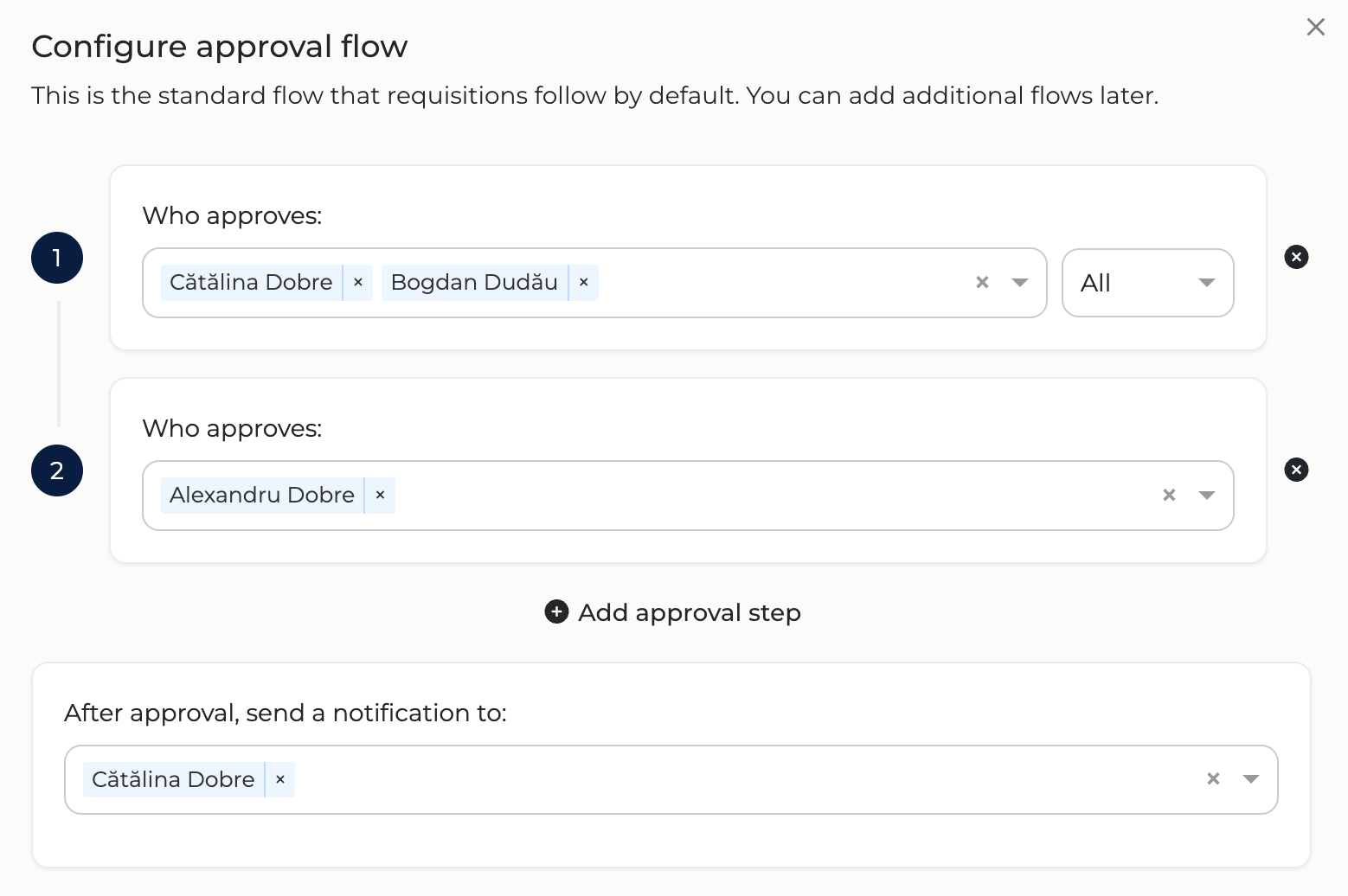Delete approval step 2
Viewport: 1348px width, 896px height.
1296,470
